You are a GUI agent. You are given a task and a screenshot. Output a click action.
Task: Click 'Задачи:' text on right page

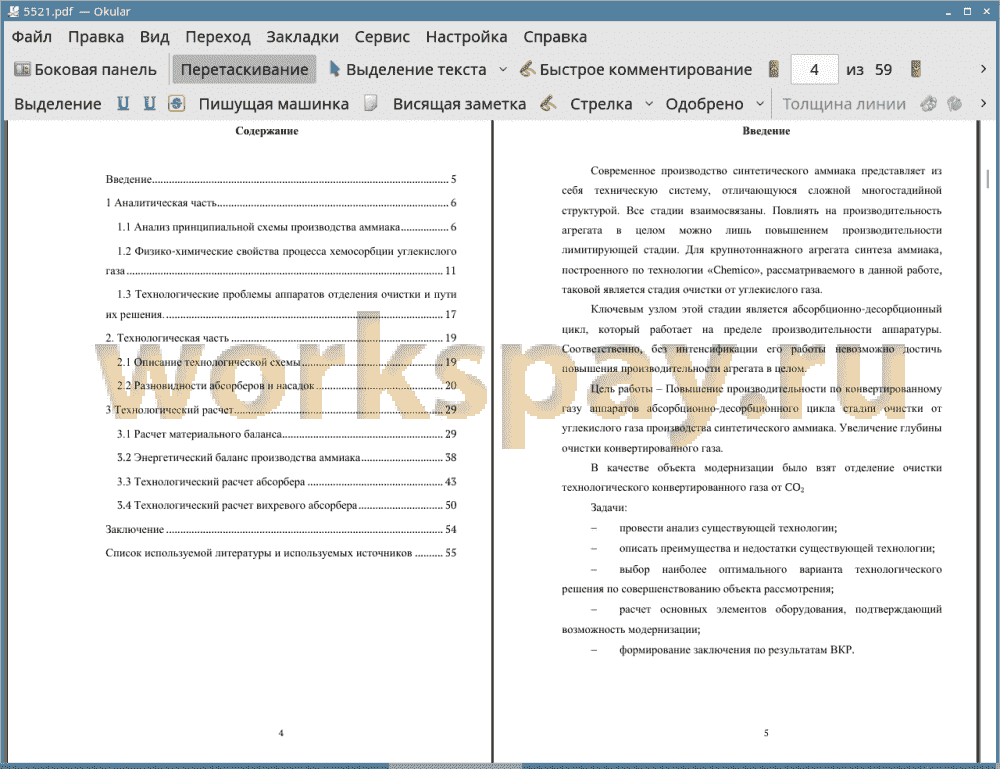(x=608, y=508)
